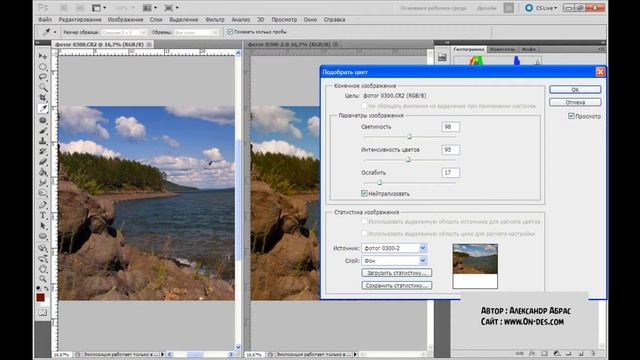This screenshot has width=640, height=360.
Task: Select the Blur tool
Action: [42, 182]
